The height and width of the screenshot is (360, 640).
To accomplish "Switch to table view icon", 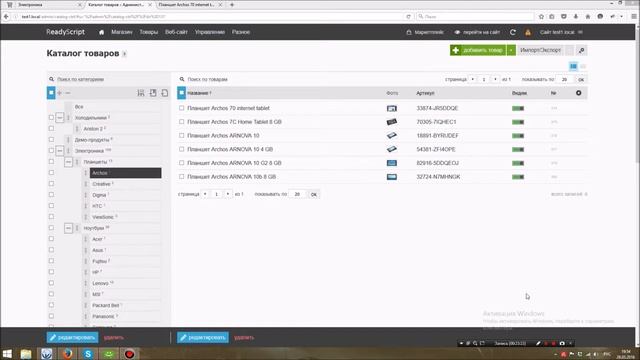I will click(573, 66).
